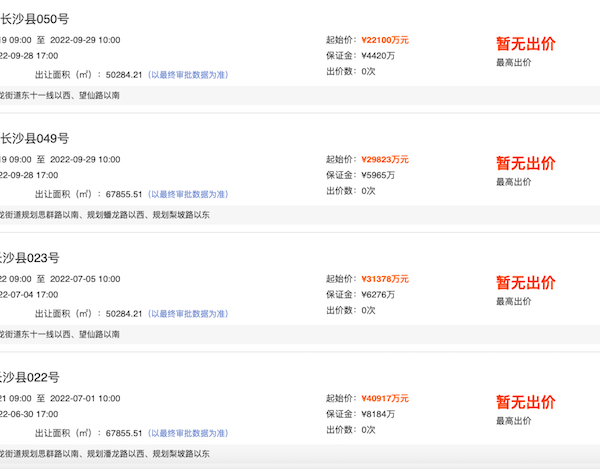The image size is (600, 469).
Task: Click location text 东十一线以西 in 050号
Action: tap(46, 95)
